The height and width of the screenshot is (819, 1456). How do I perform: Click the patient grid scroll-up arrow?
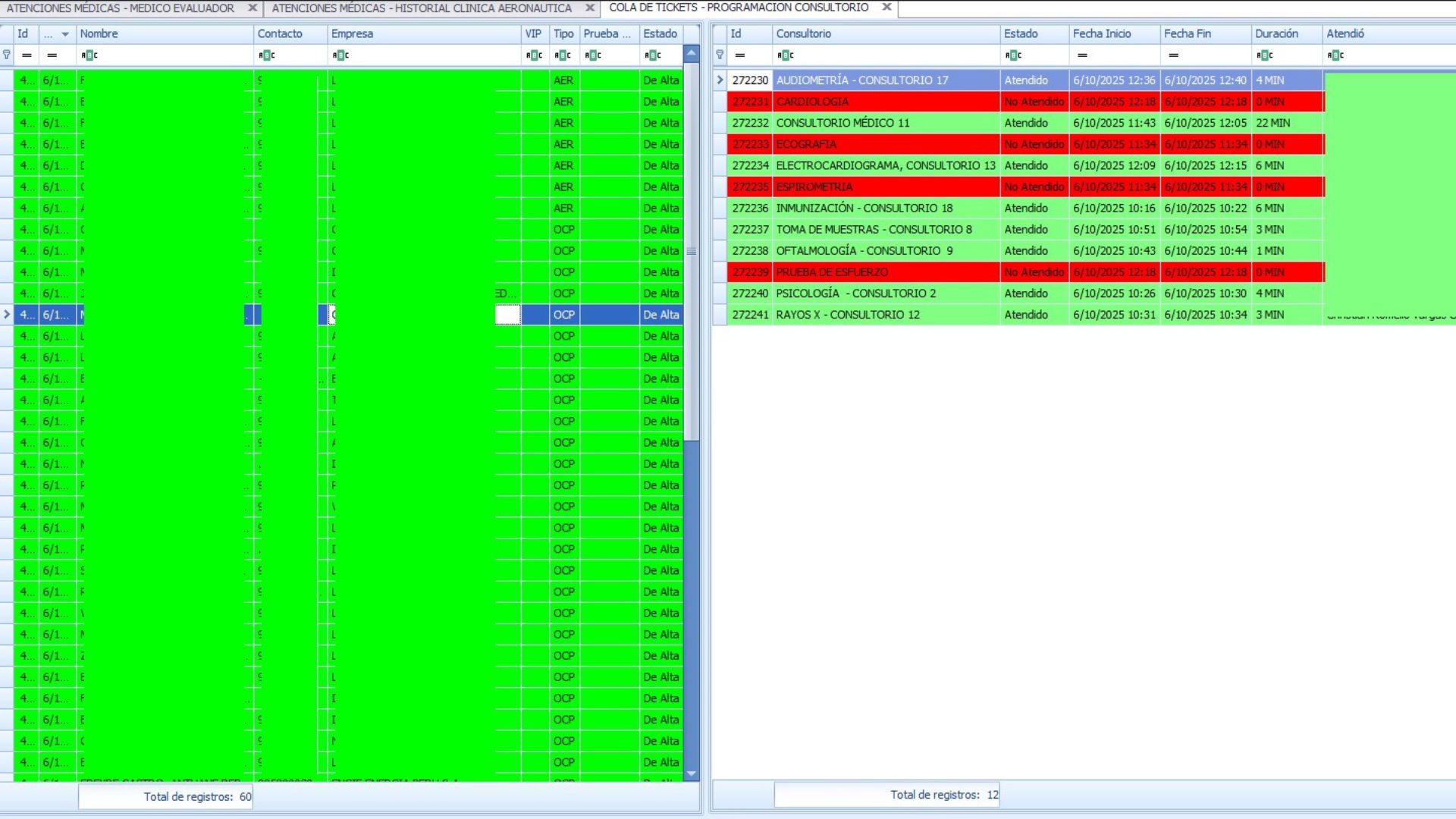tap(691, 53)
